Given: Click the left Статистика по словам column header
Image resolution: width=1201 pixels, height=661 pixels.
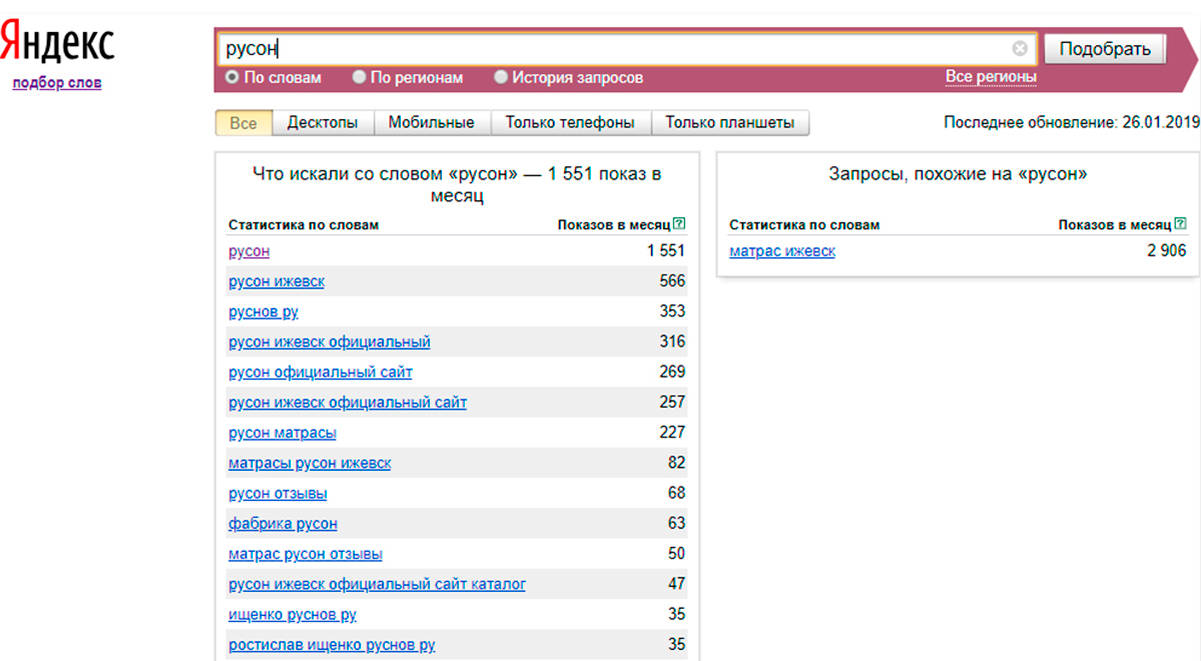Looking at the screenshot, I should (x=304, y=225).
